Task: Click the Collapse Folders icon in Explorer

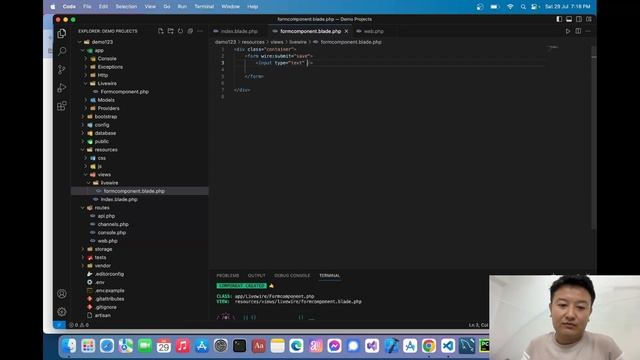Action: point(190,31)
